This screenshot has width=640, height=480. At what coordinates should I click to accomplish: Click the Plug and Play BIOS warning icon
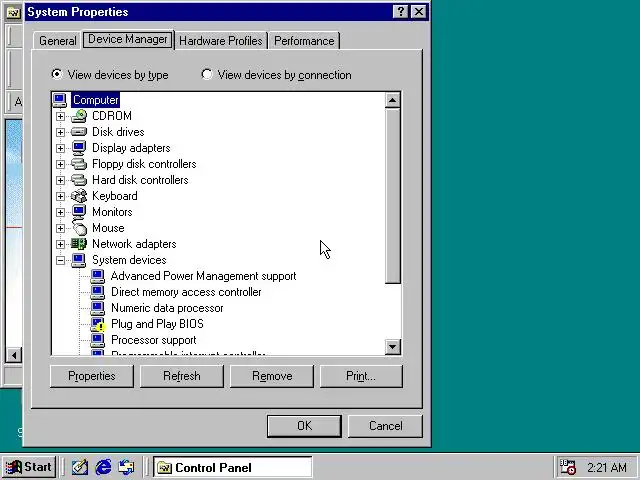coord(98,324)
